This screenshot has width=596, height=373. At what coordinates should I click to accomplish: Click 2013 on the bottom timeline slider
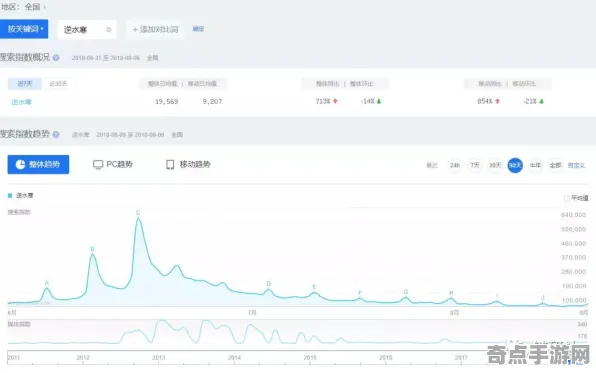[x=159, y=358]
